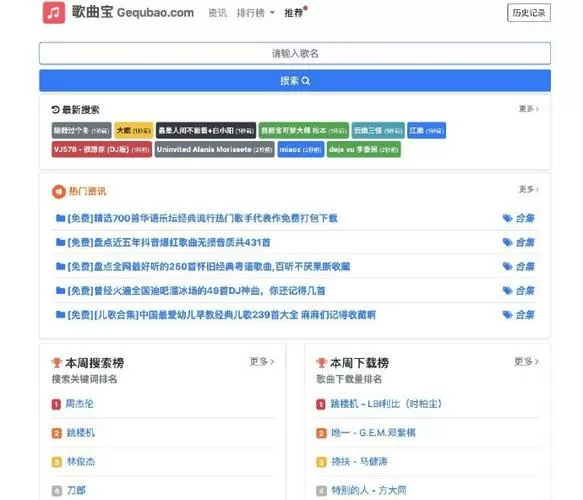Click folder icon beside 抖音爆红歌曲 article
Screen dimensions: 583x500
click(x=60, y=242)
